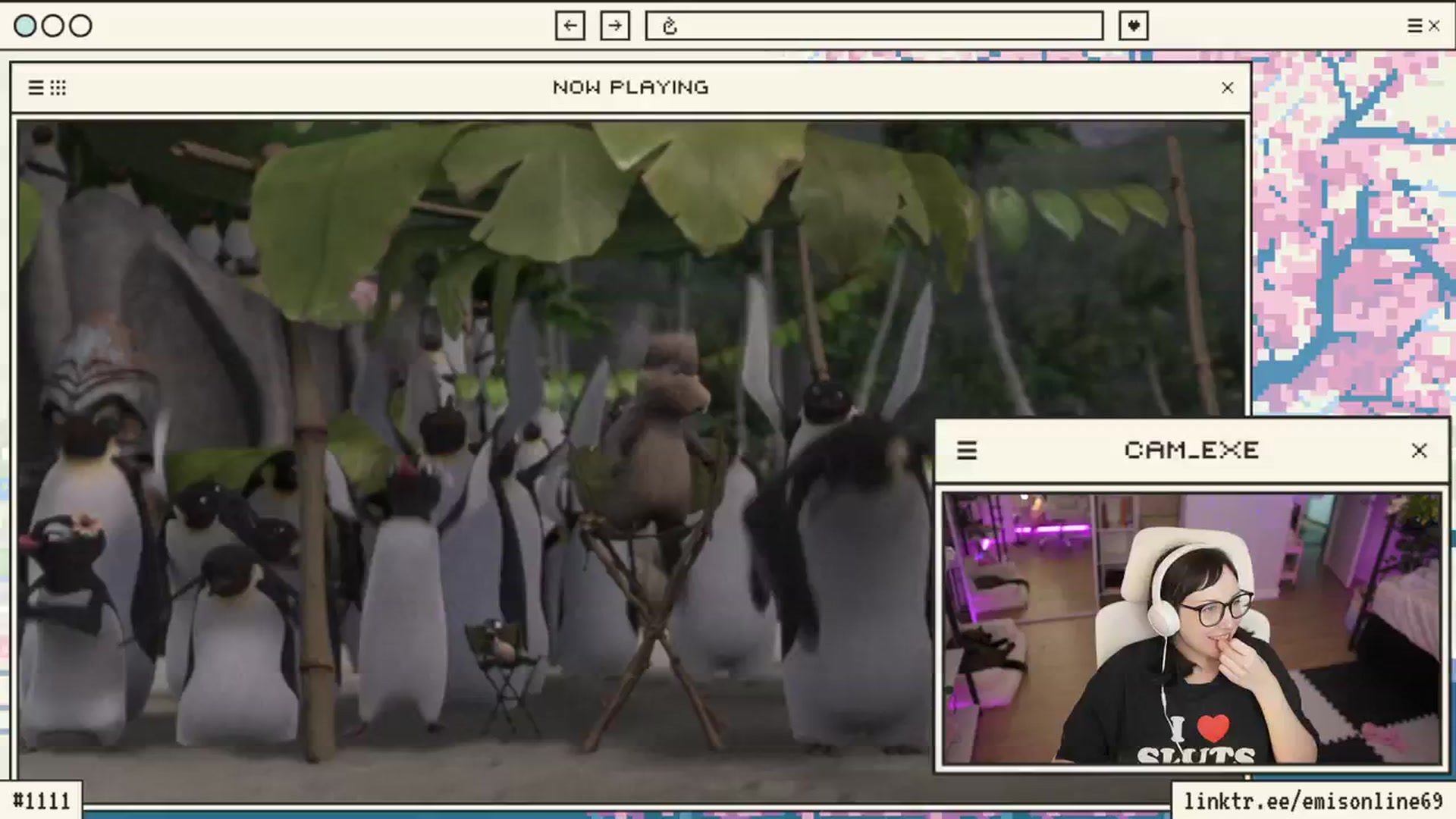Click the forward arrow navigation button
This screenshot has height=819, width=1456.
615,26
